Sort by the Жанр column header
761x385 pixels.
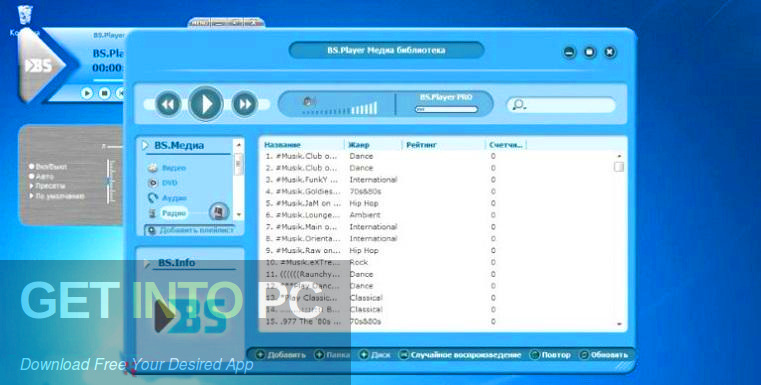pos(359,145)
